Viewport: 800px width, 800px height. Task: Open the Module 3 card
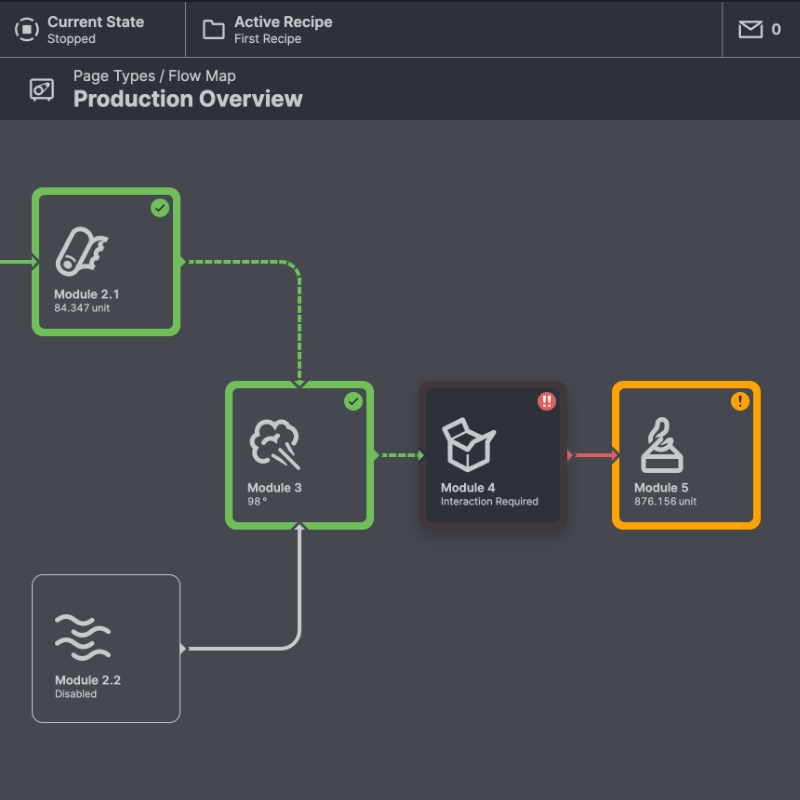(299, 455)
